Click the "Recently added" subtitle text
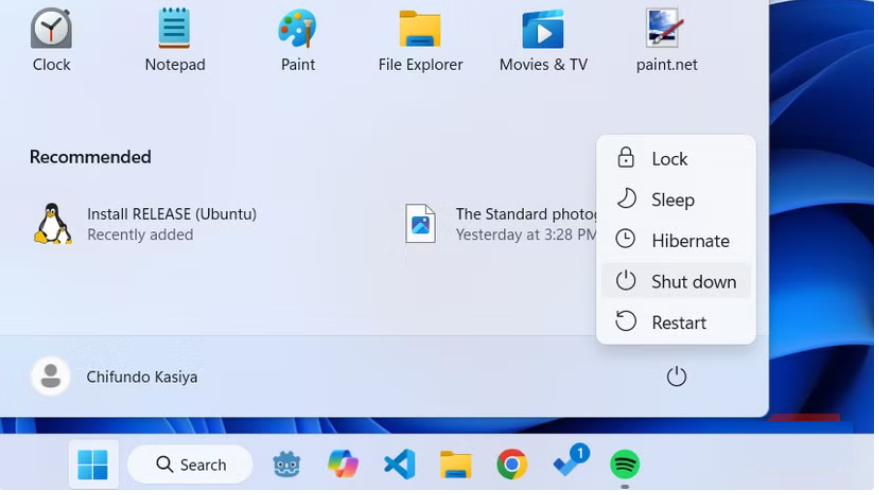The width and height of the screenshot is (879, 495). click(140, 235)
